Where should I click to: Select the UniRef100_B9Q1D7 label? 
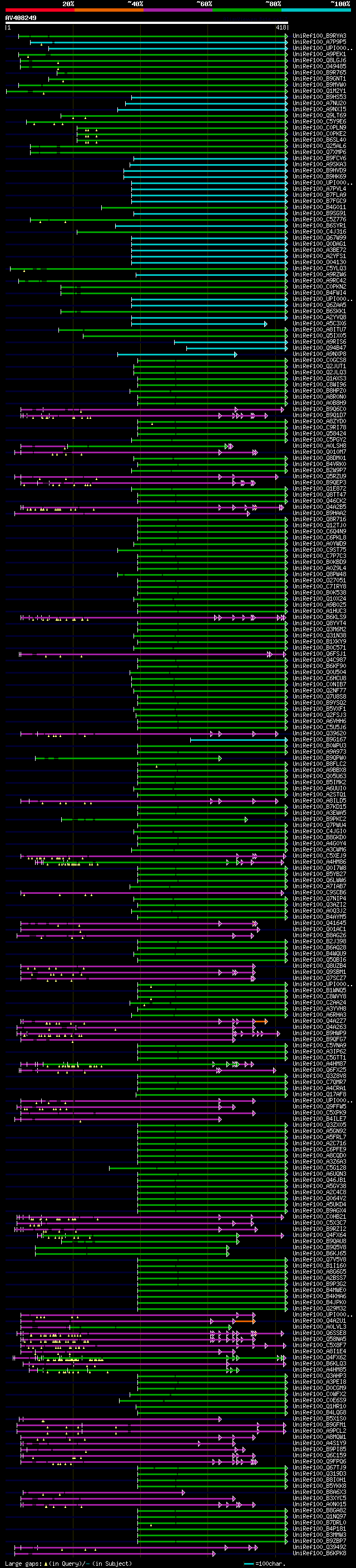(x=319, y=415)
